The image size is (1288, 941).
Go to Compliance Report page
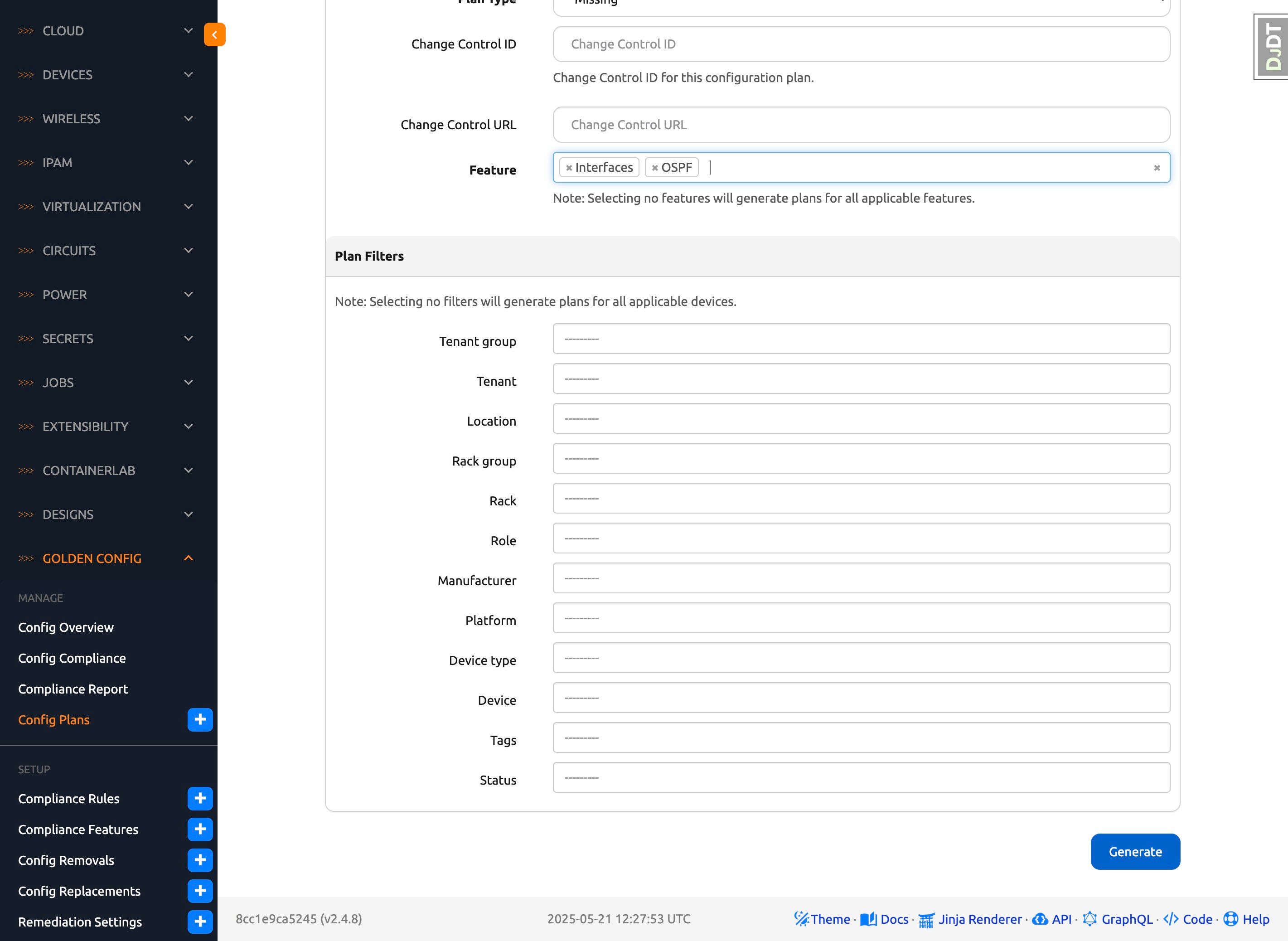point(73,689)
